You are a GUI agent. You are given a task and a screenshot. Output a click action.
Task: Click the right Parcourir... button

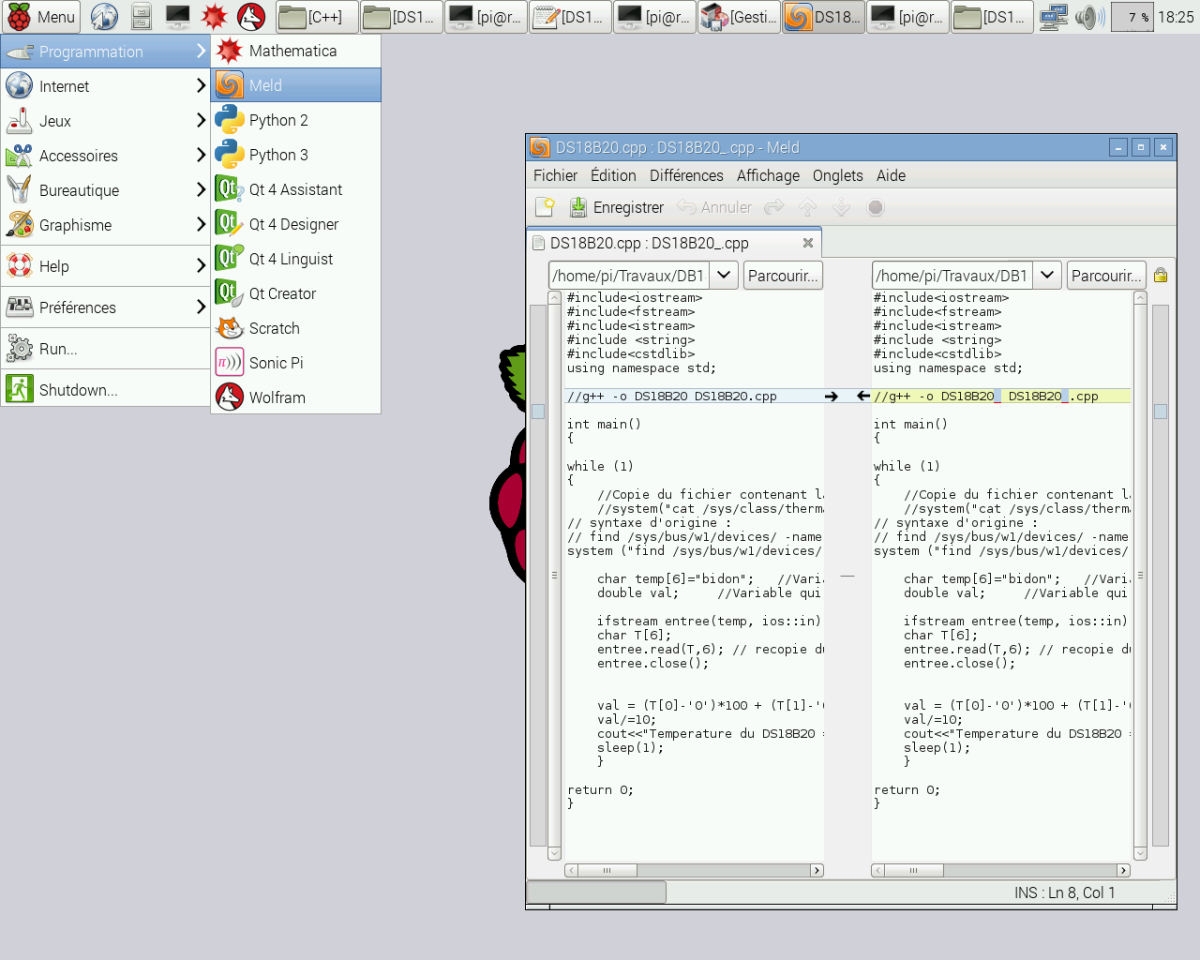[x=1106, y=275]
